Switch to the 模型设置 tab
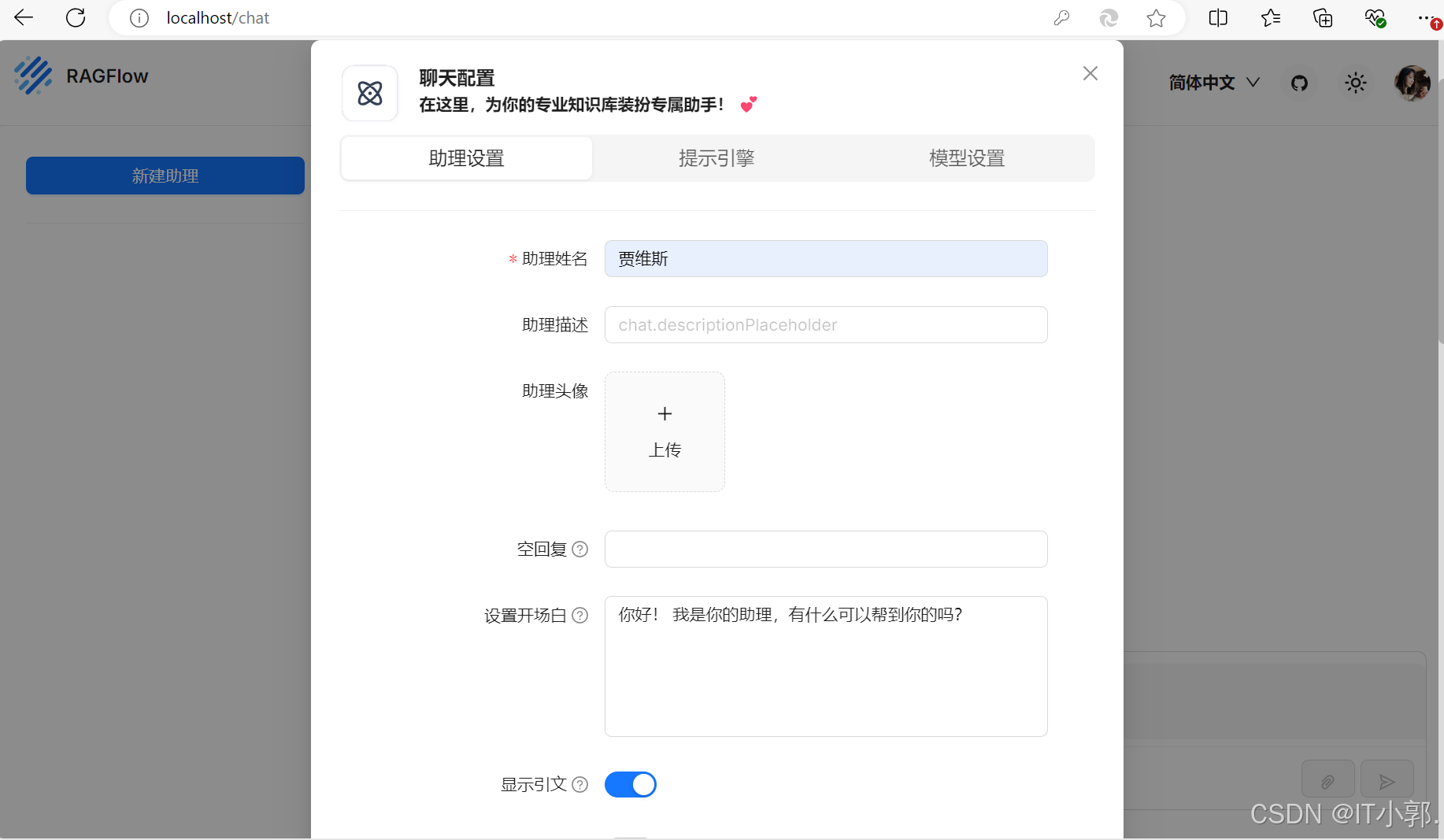Image resolution: width=1444 pixels, height=840 pixels. (x=967, y=157)
